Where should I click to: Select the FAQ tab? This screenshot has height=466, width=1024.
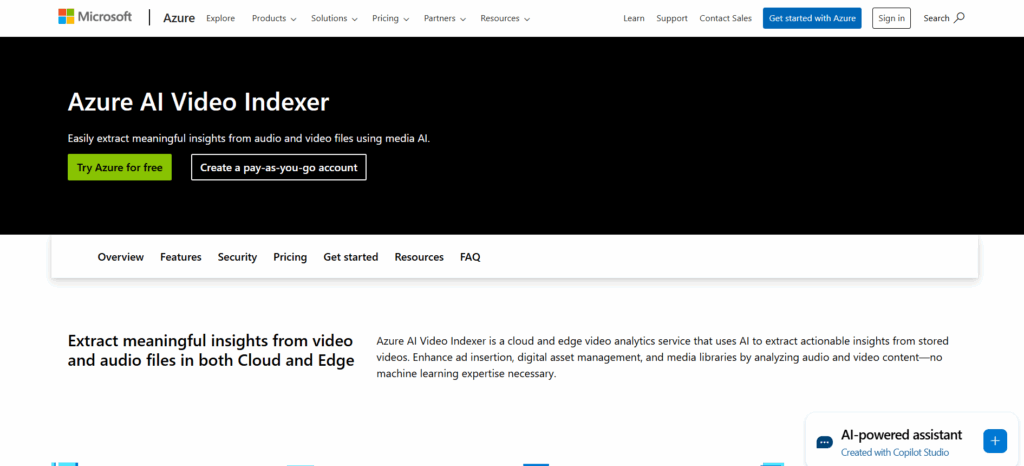470,257
